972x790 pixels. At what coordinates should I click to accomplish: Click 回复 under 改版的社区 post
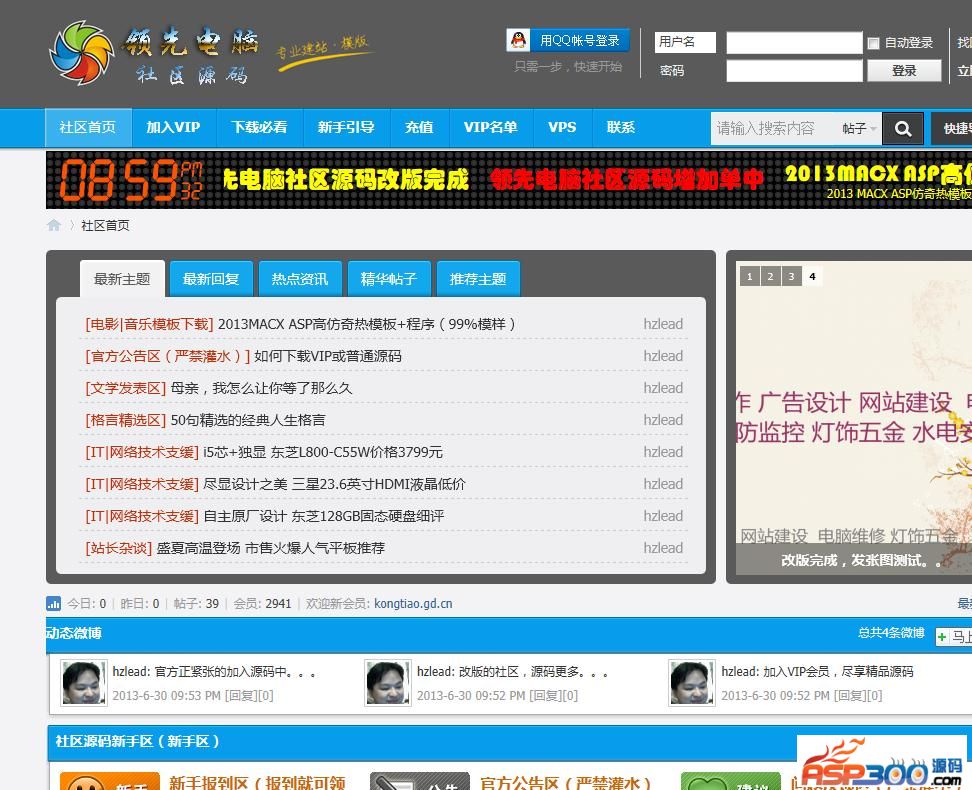(545, 696)
